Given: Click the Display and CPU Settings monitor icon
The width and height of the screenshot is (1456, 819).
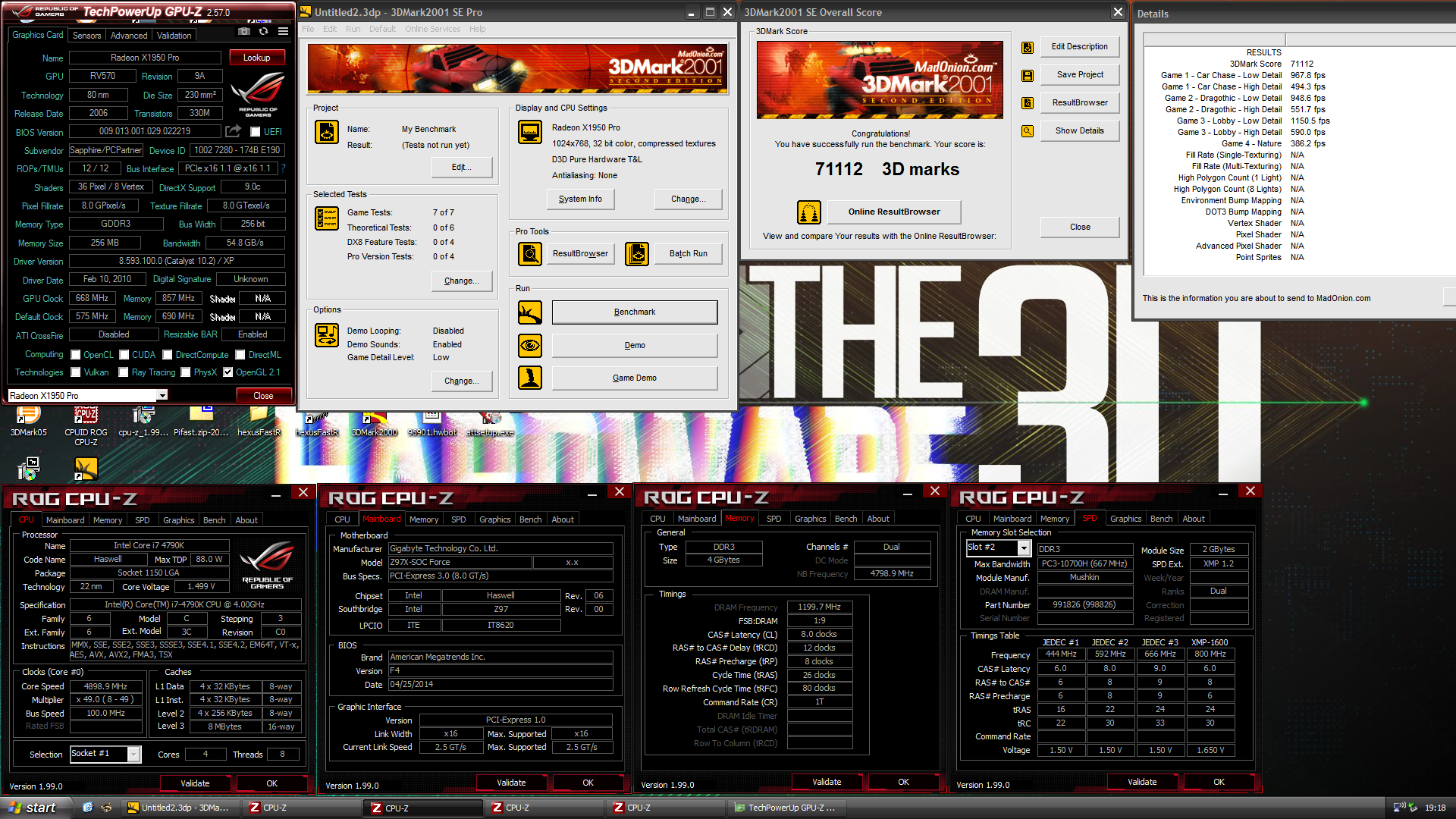Looking at the screenshot, I should [530, 132].
